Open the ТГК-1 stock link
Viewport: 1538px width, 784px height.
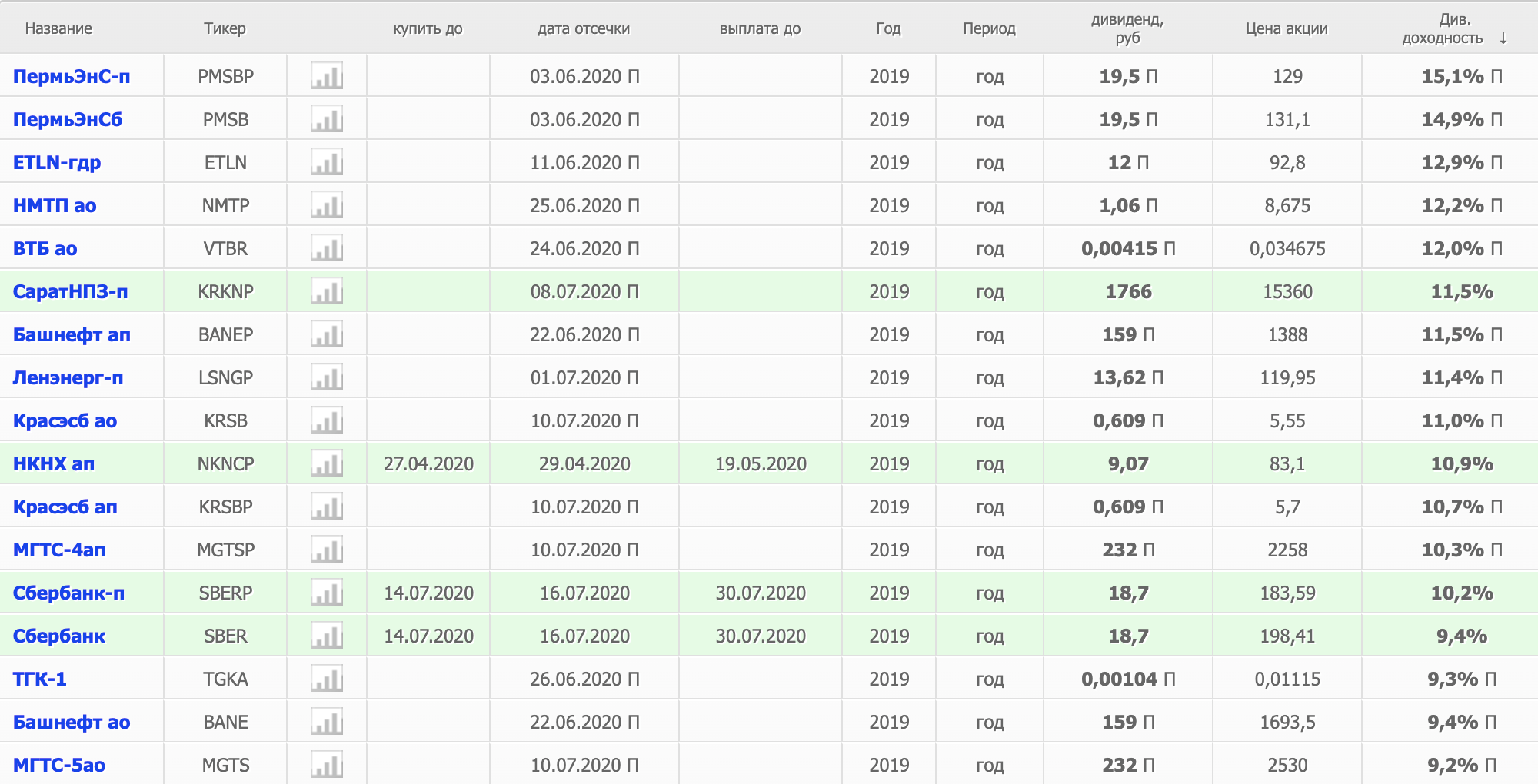pyautogui.click(x=40, y=679)
